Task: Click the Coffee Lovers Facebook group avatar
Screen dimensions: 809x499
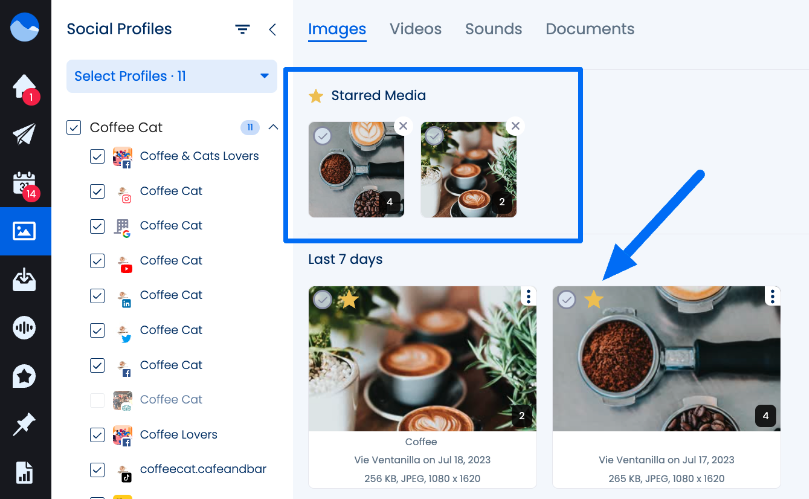Action: tap(122, 436)
